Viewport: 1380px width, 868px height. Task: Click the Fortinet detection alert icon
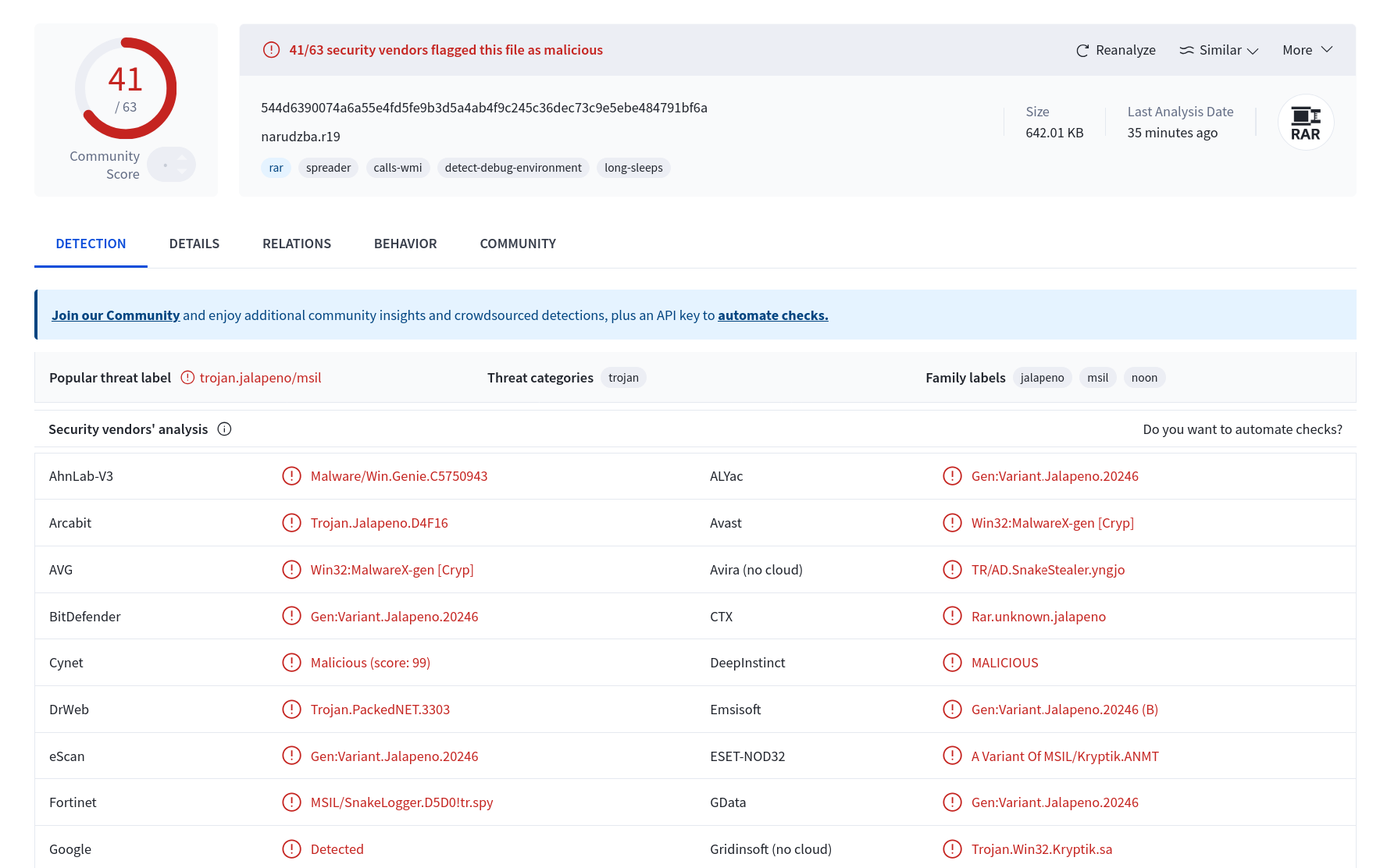coord(291,802)
